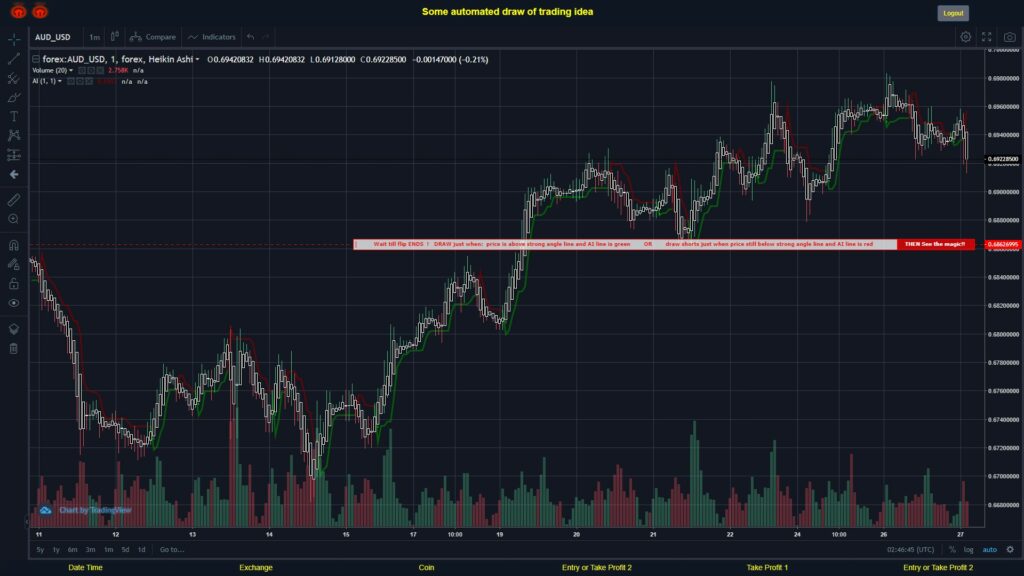Activate the zoom in tool

tap(14, 219)
